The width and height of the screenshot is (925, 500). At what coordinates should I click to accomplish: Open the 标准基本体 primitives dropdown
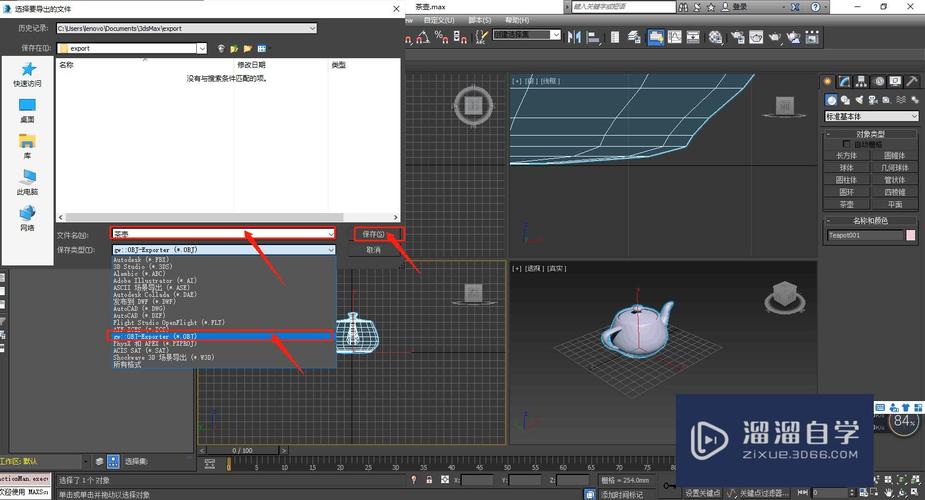coord(871,116)
